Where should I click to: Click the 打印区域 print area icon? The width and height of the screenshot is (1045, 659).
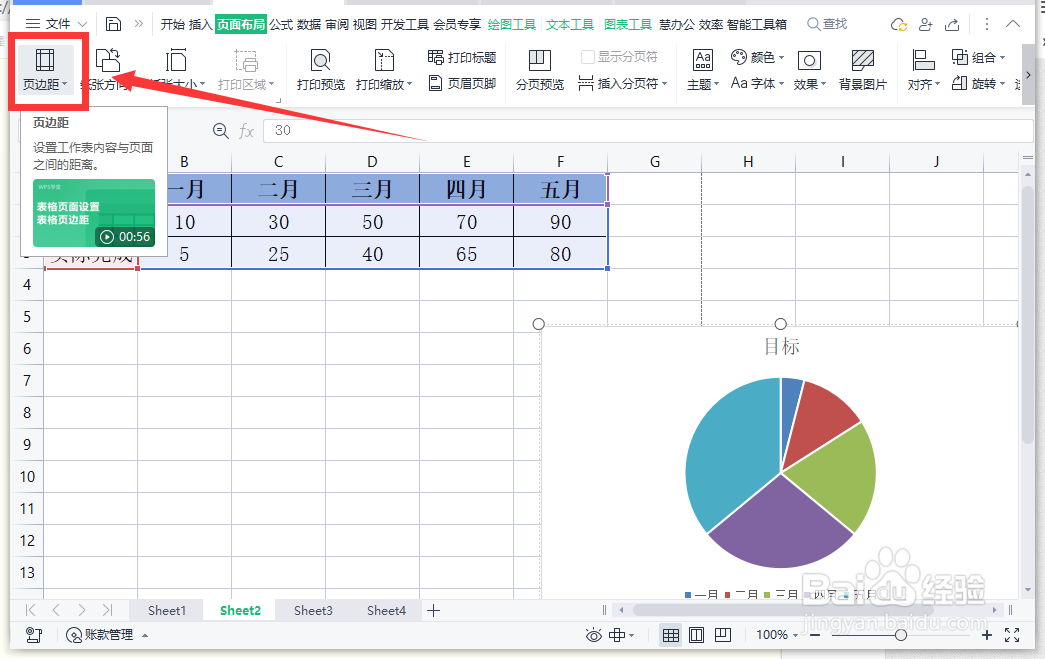point(246,61)
